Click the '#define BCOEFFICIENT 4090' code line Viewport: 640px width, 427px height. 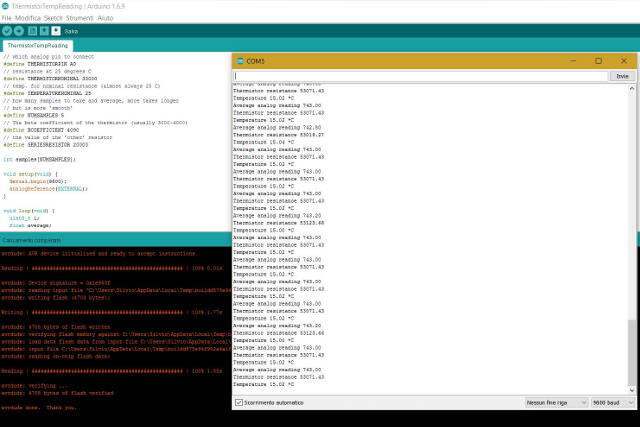(41, 130)
